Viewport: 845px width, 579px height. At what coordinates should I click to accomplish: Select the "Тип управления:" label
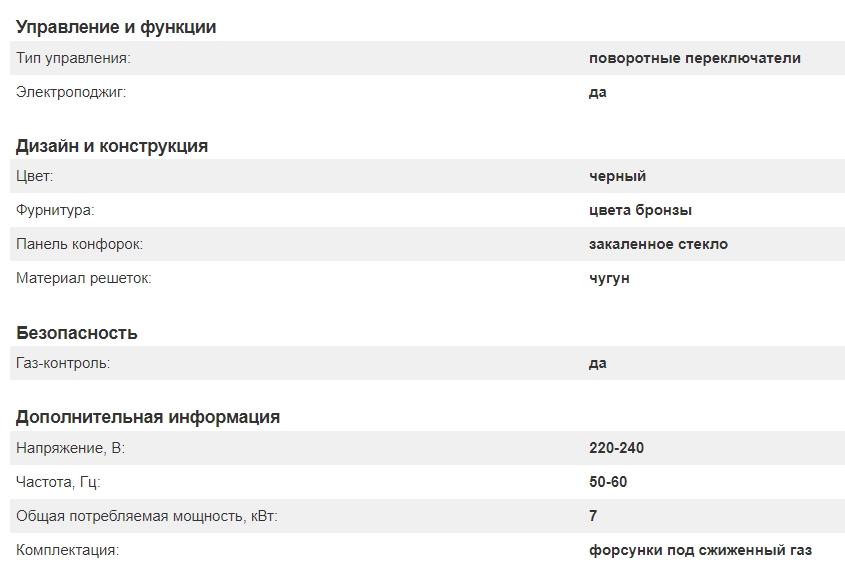point(73,58)
